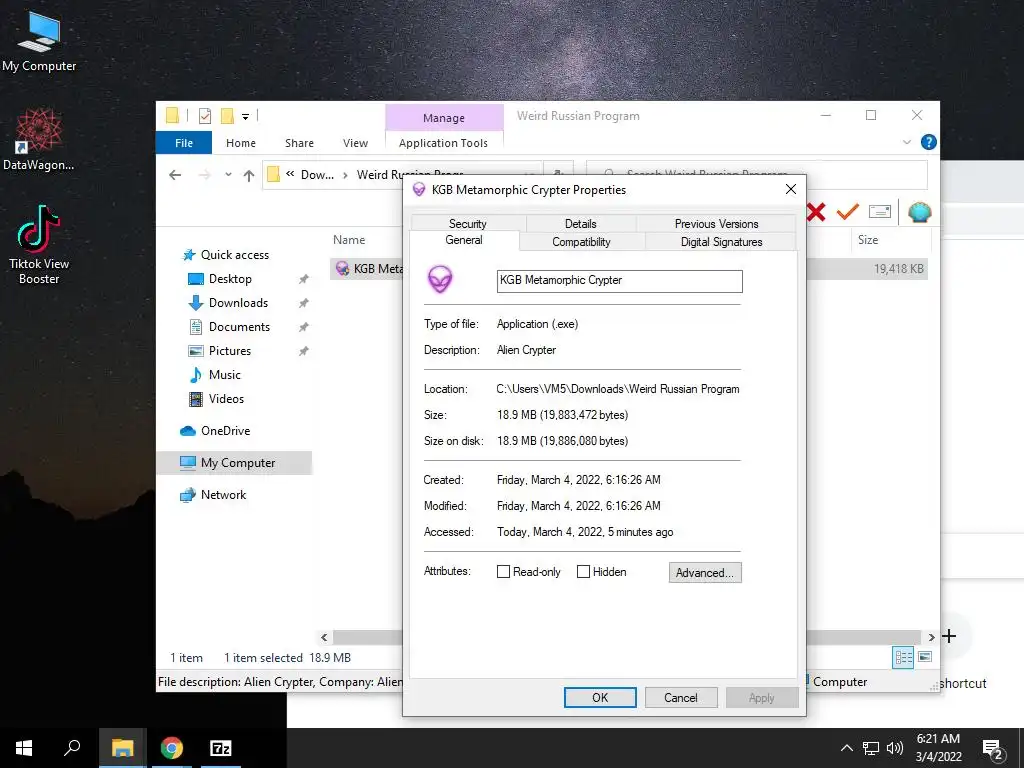Select OneDrive in navigation pane
This screenshot has width=1024, height=768.
[225, 431]
